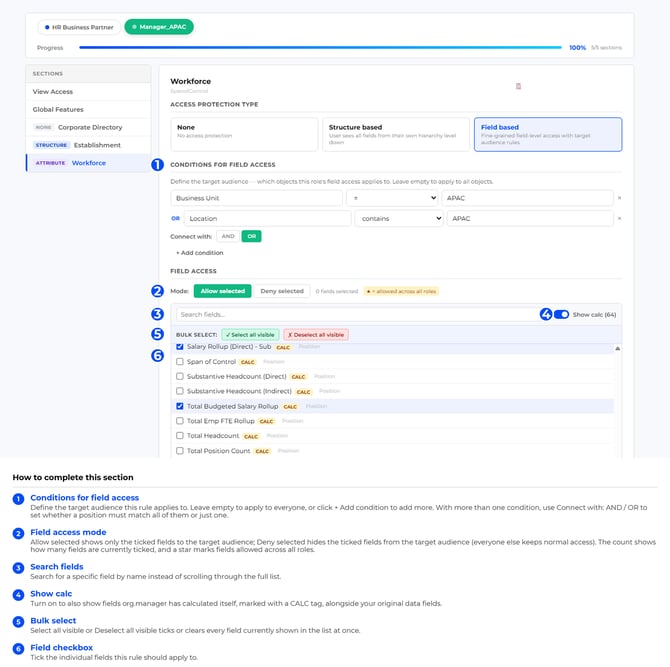Image resolution: width=670 pixels, height=667 pixels.
Task: Set mode to Allow selected
Action: click(x=223, y=291)
